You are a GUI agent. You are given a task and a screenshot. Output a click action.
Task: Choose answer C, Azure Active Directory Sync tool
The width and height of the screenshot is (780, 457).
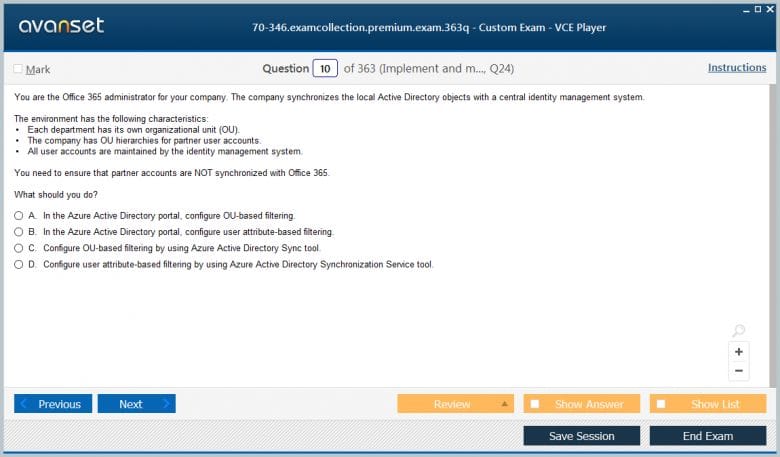[x=18, y=248]
